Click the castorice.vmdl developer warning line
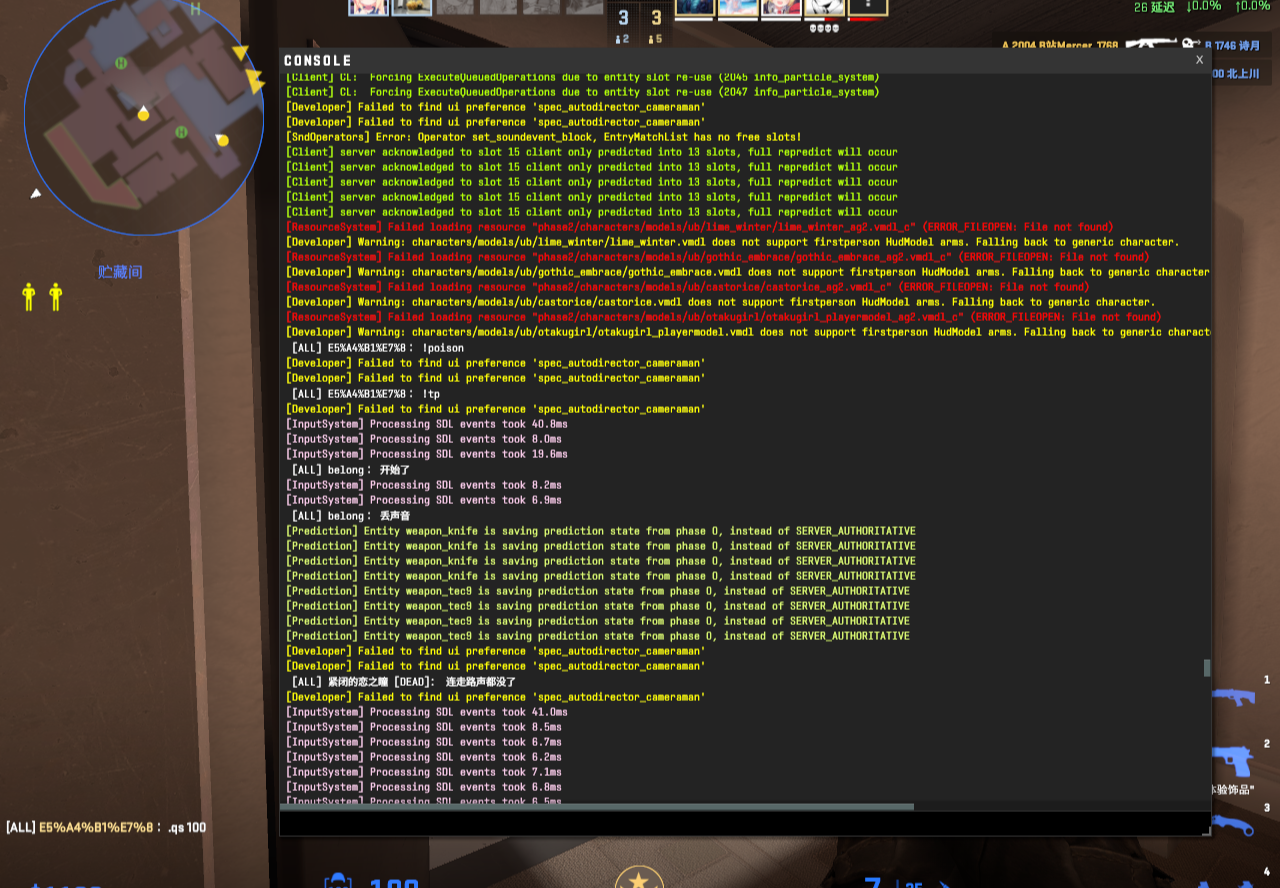The width and height of the screenshot is (1280, 888). point(720,302)
